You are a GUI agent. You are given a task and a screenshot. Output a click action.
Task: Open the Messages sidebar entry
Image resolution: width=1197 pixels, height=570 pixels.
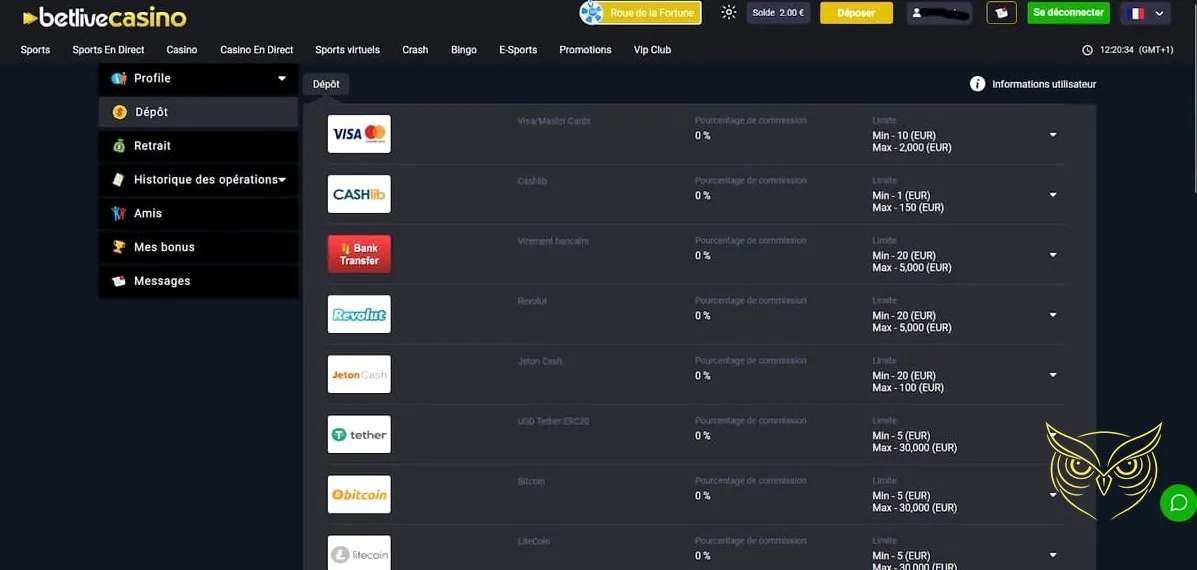198,281
